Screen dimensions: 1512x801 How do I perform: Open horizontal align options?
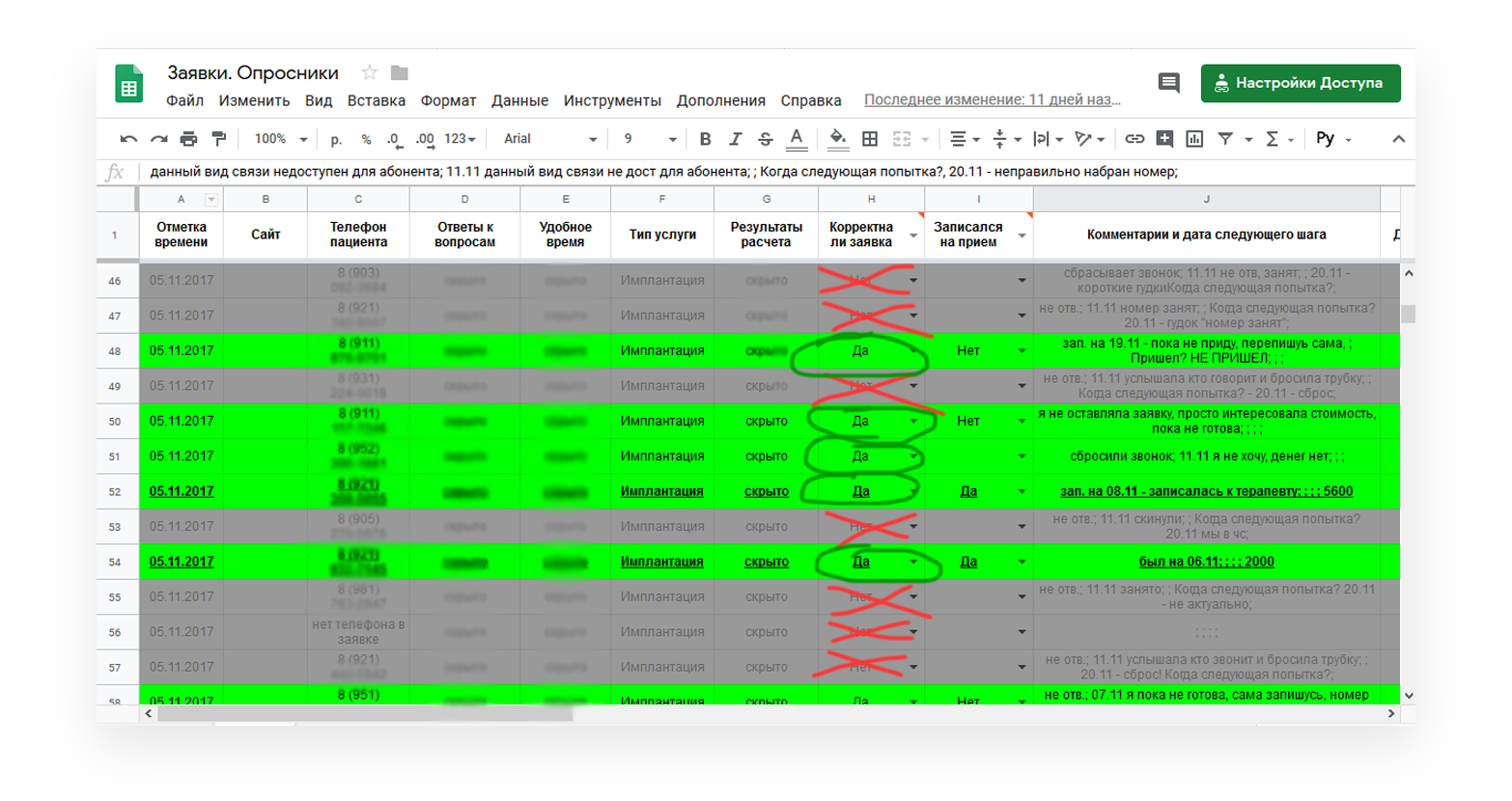pyautogui.click(x=964, y=139)
